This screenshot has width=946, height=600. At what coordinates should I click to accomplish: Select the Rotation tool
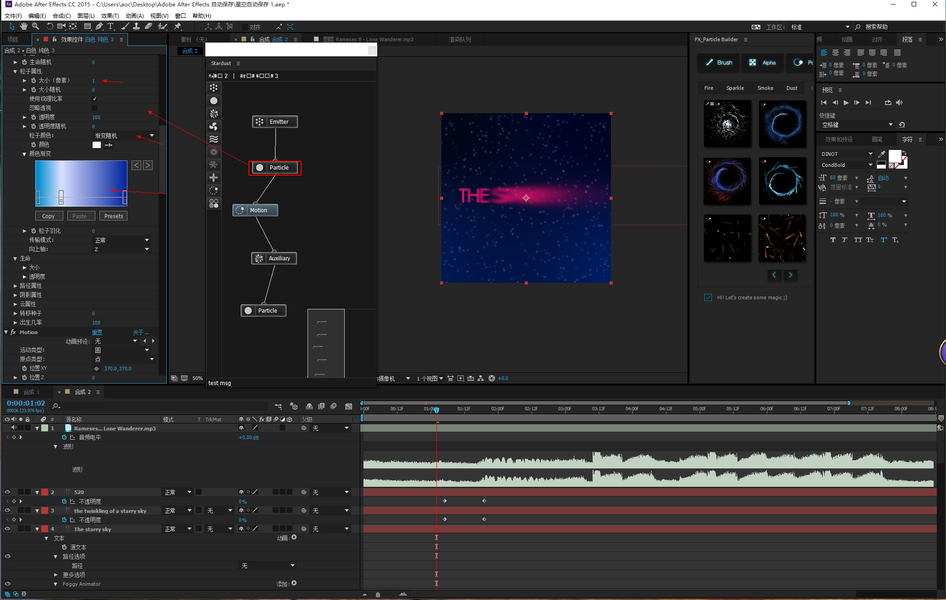click(x=49, y=27)
